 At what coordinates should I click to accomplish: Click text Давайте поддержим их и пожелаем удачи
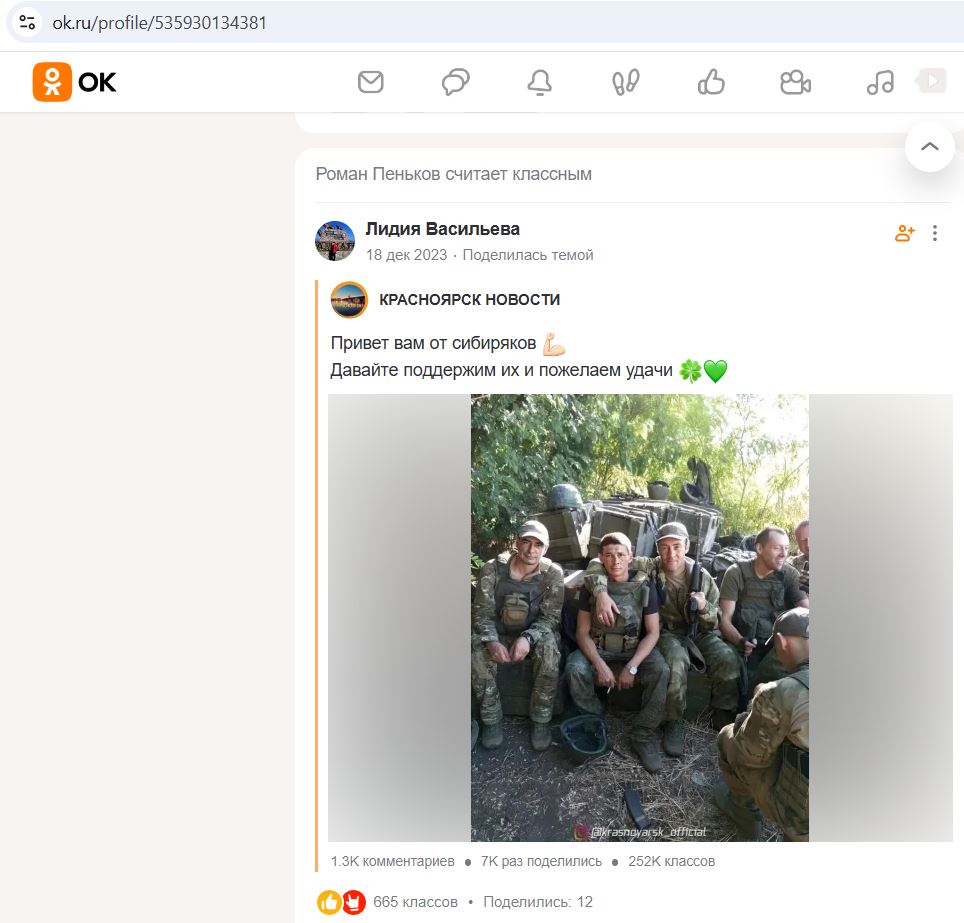click(502, 370)
